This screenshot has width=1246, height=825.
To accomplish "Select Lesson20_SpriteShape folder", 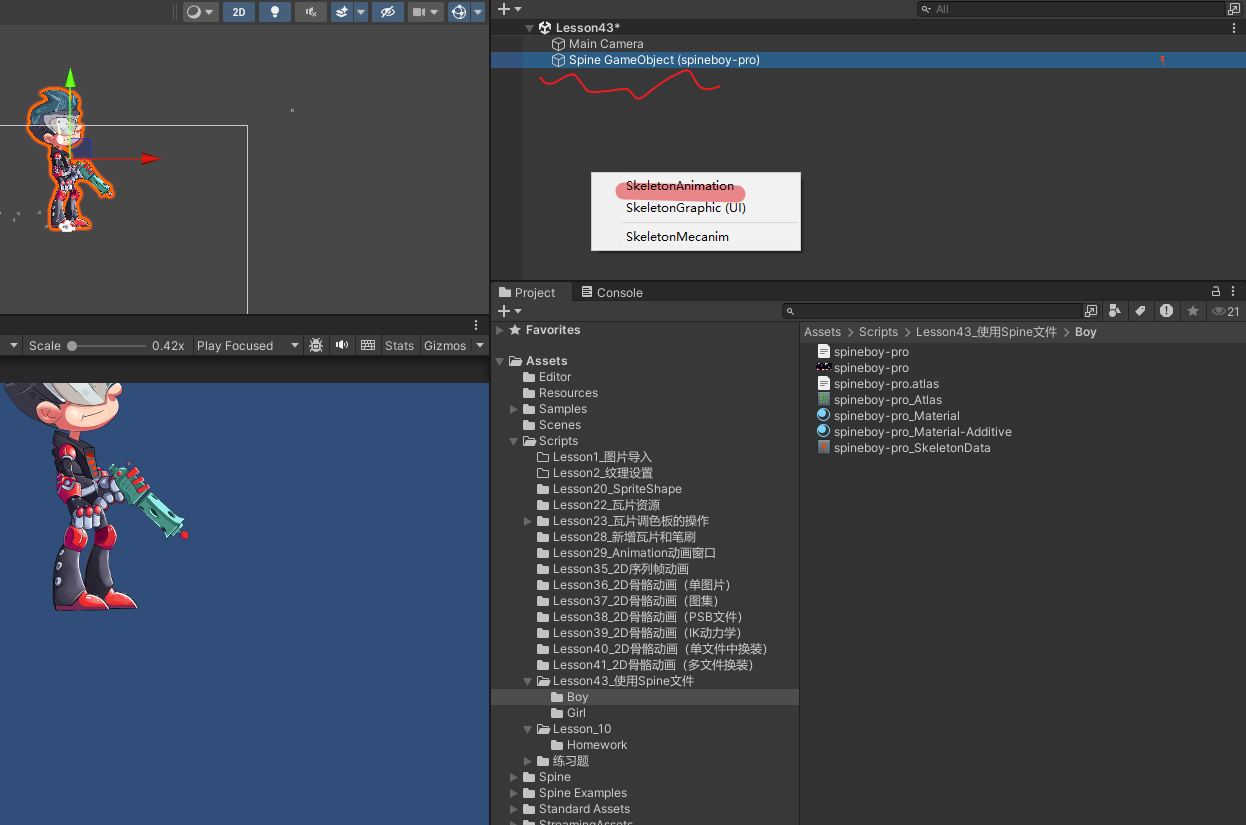I will coord(609,489).
